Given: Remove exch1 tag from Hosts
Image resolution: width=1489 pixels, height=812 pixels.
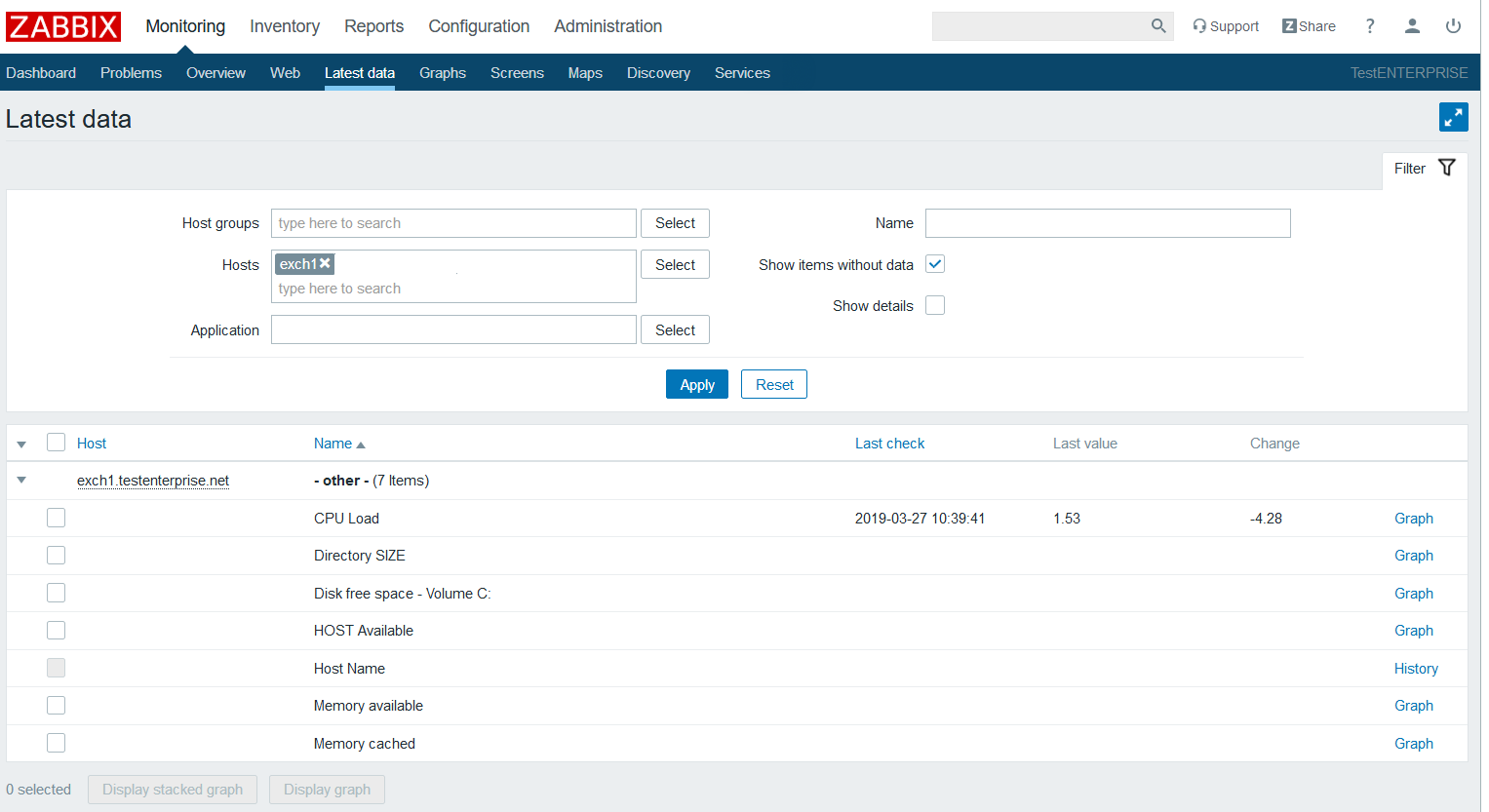Looking at the screenshot, I should click(326, 263).
